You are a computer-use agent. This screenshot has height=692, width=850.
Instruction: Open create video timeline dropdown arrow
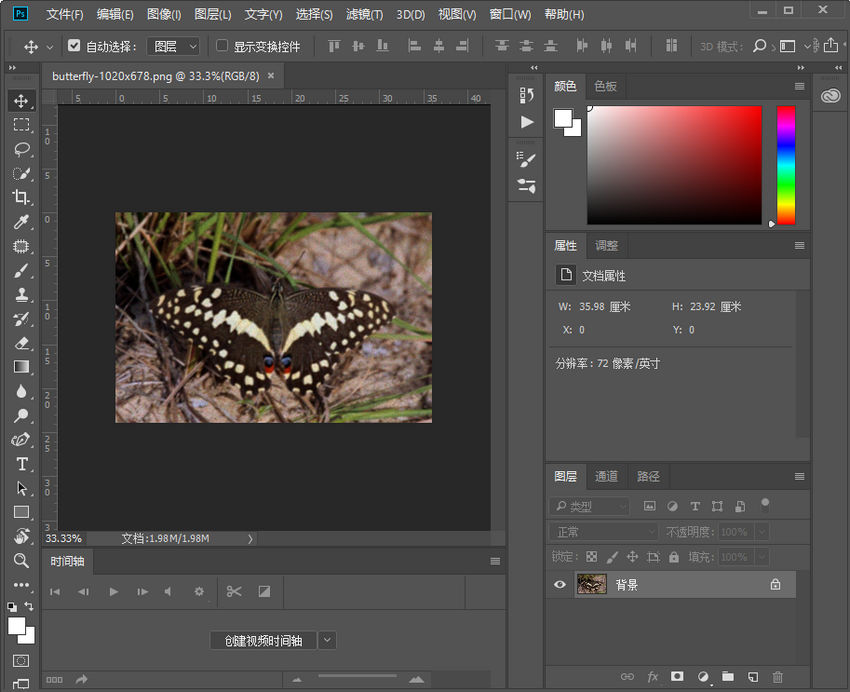(327, 640)
